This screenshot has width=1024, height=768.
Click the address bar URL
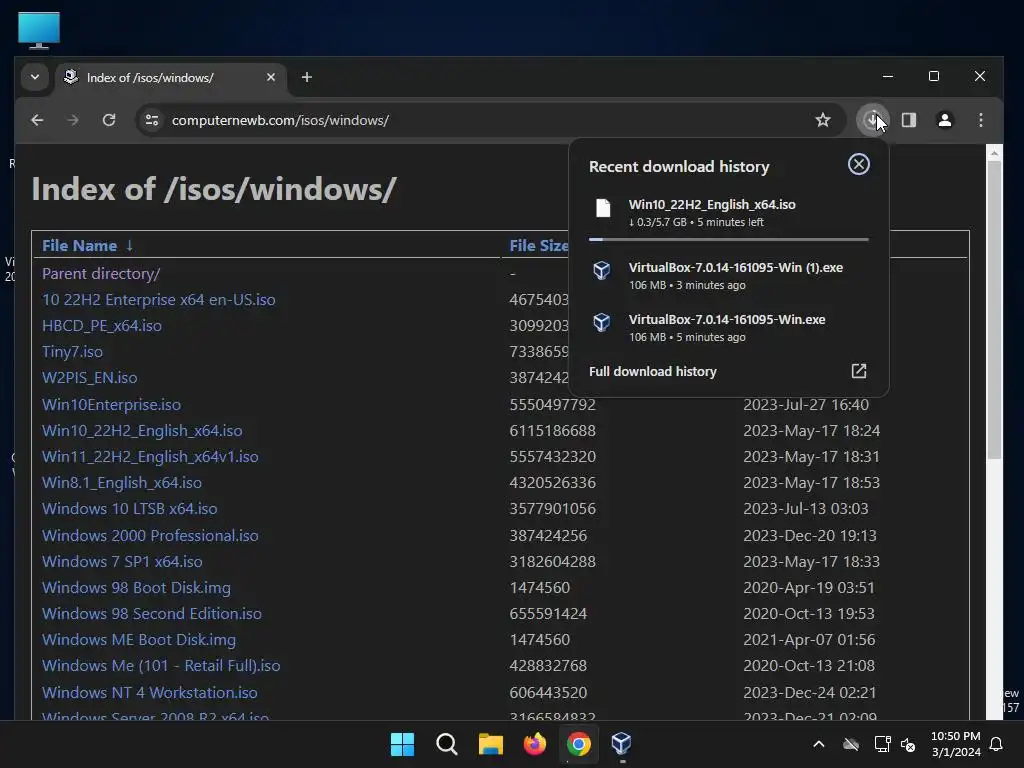[280, 120]
